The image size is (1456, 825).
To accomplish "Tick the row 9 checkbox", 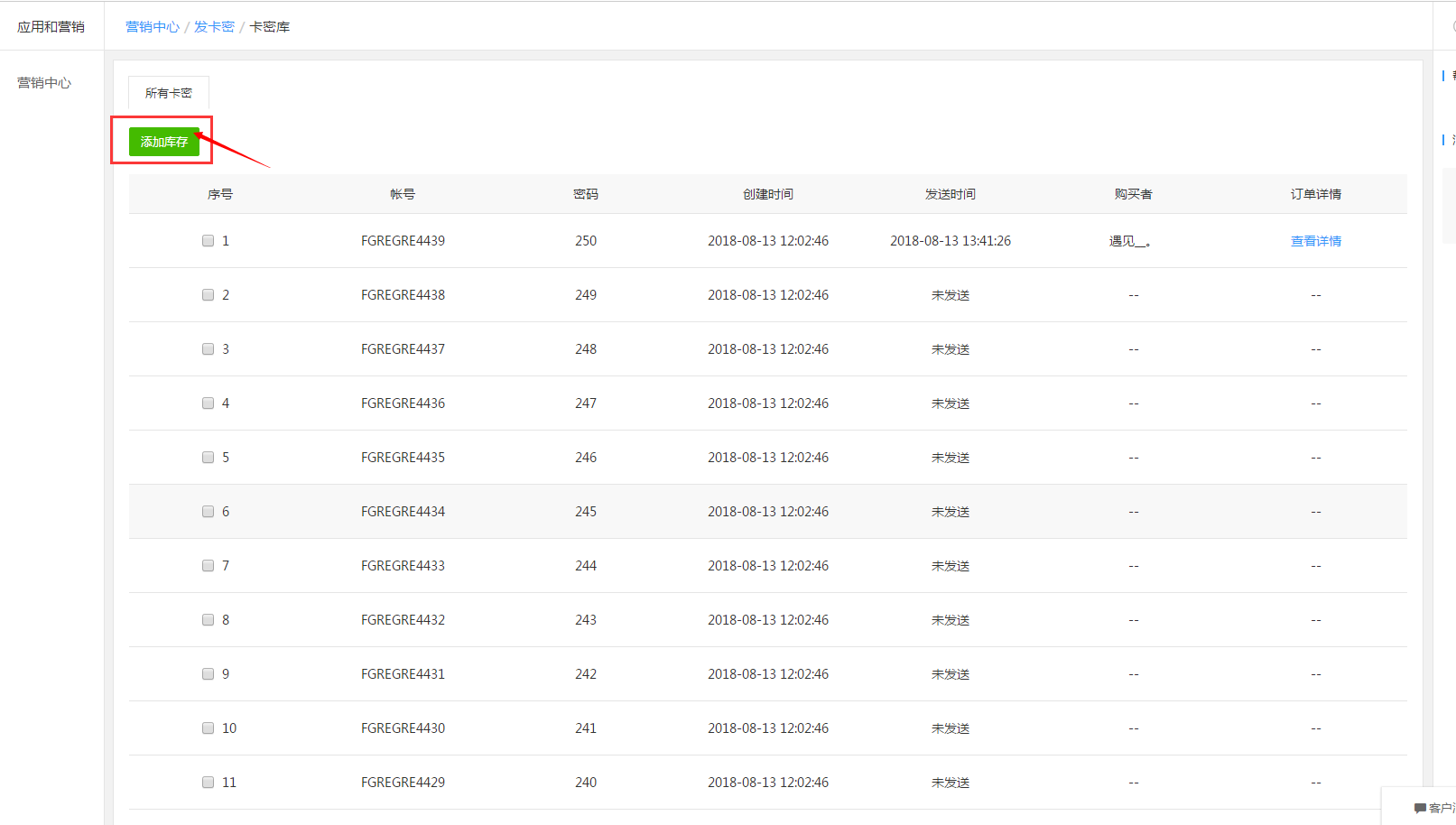I will coord(209,674).
